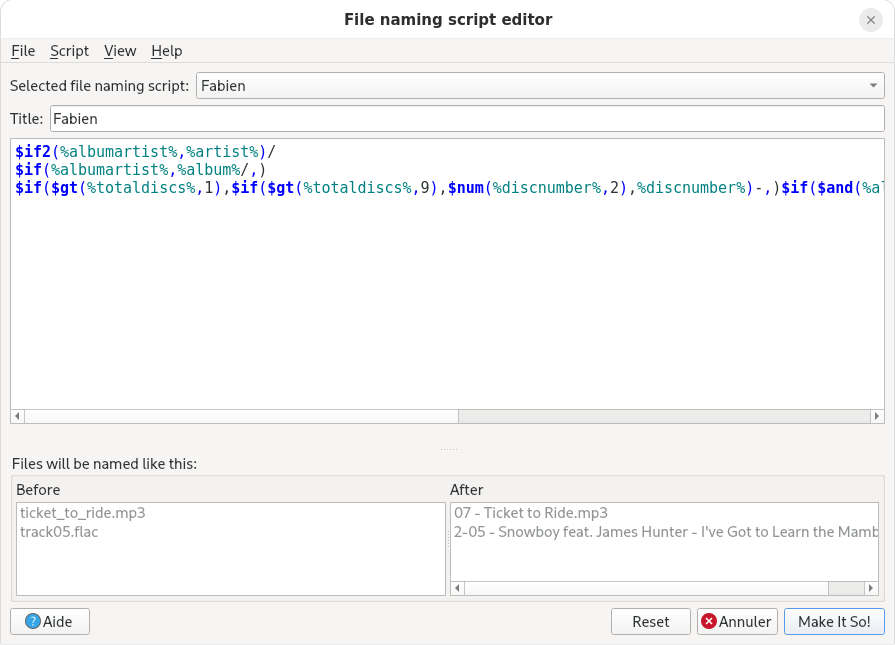Expand the selected file naming script dropdown

click(x=873, y=86)
